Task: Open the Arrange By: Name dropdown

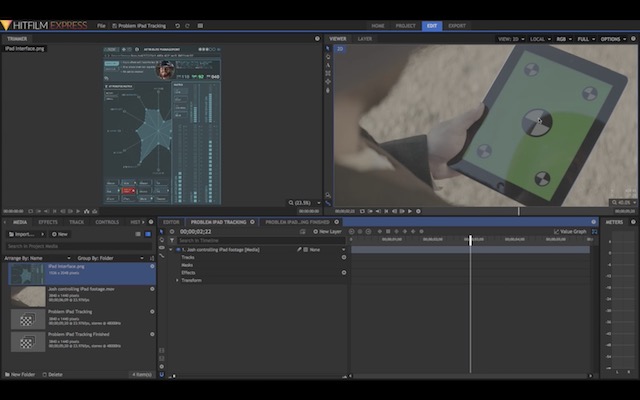Action: (38, 257)
